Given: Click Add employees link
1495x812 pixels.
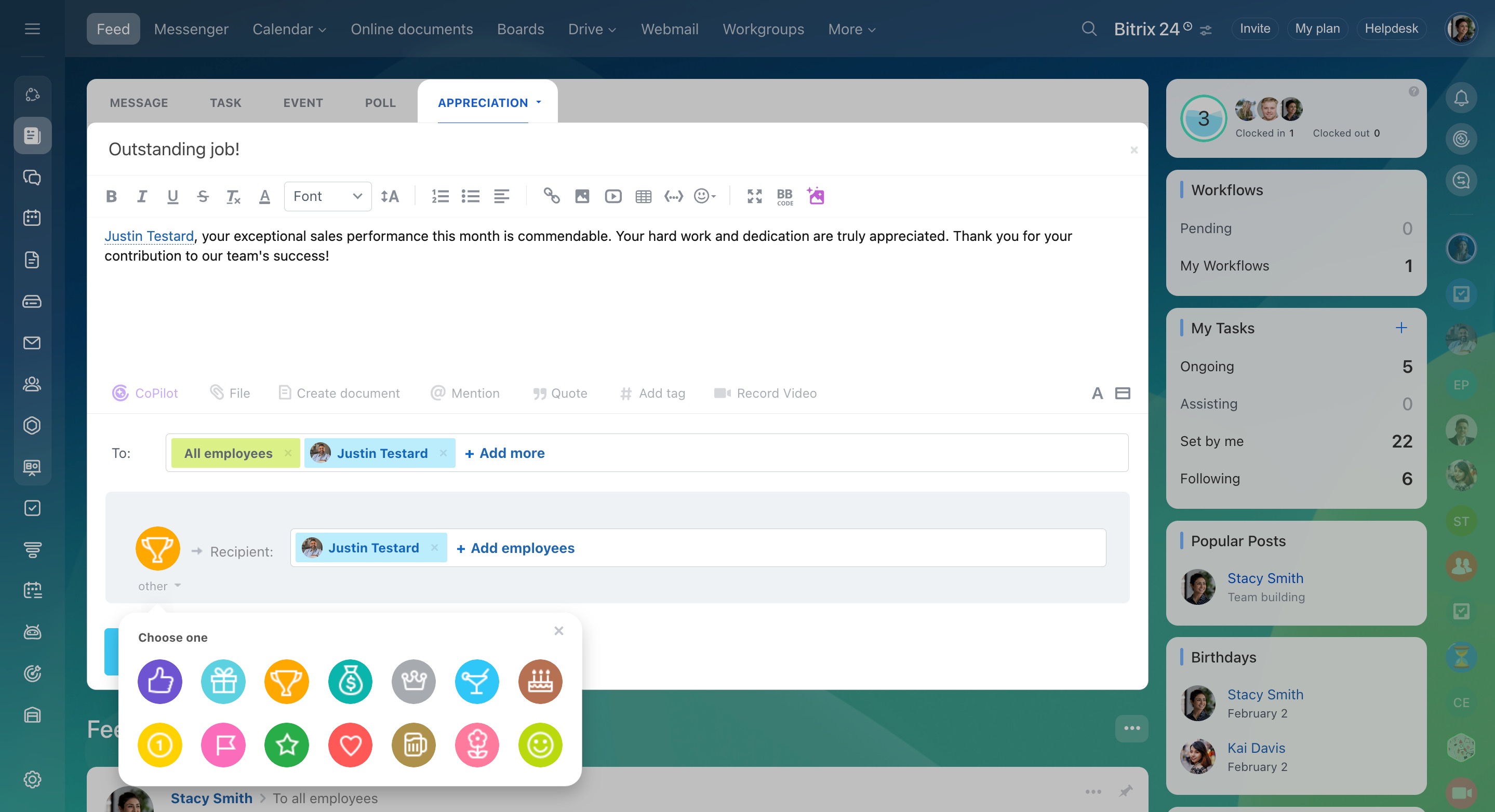Looking at the screenshot, I should (515, 548).
